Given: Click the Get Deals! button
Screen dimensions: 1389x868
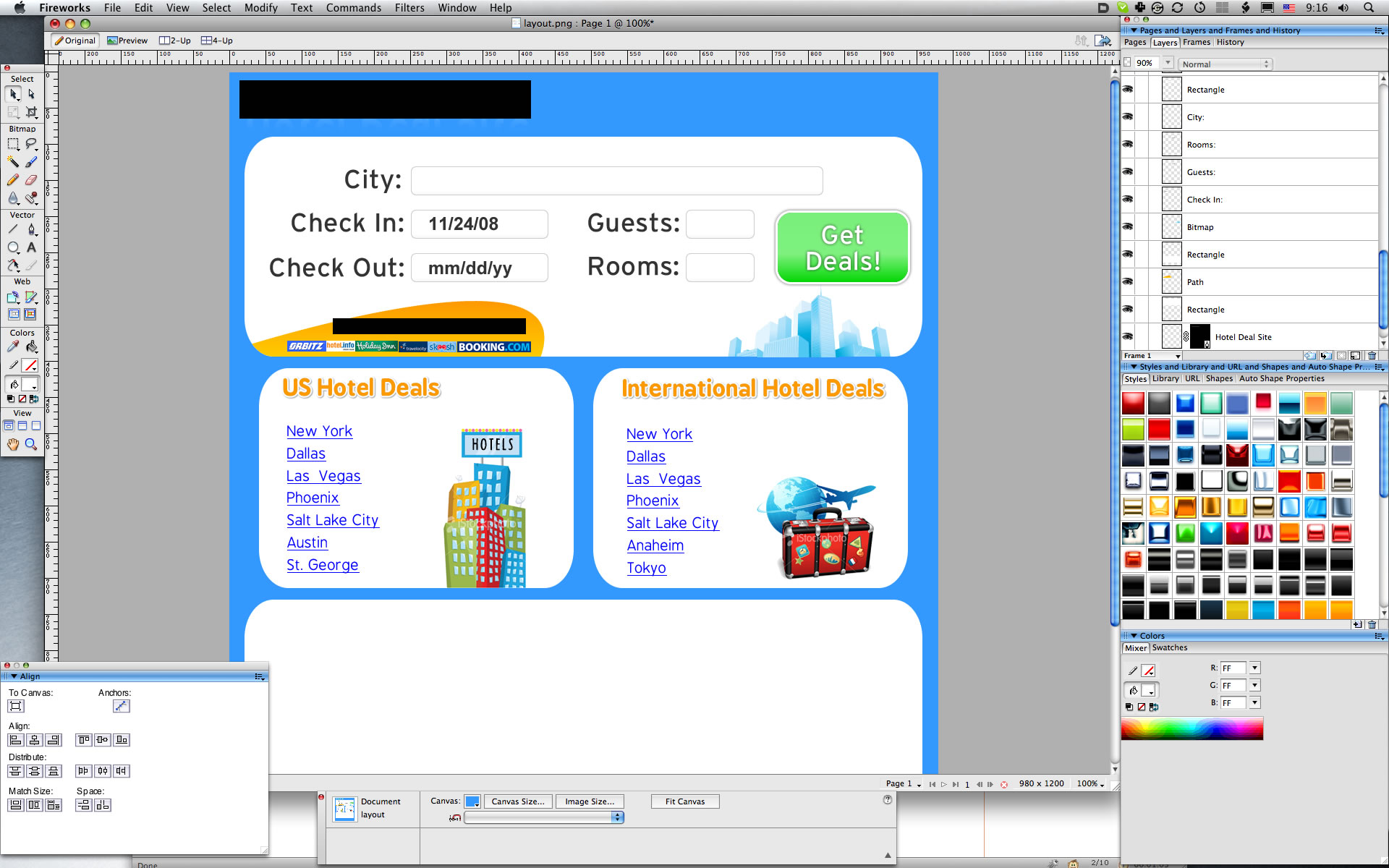Looking at the screenshot, I should pos(843,247).
